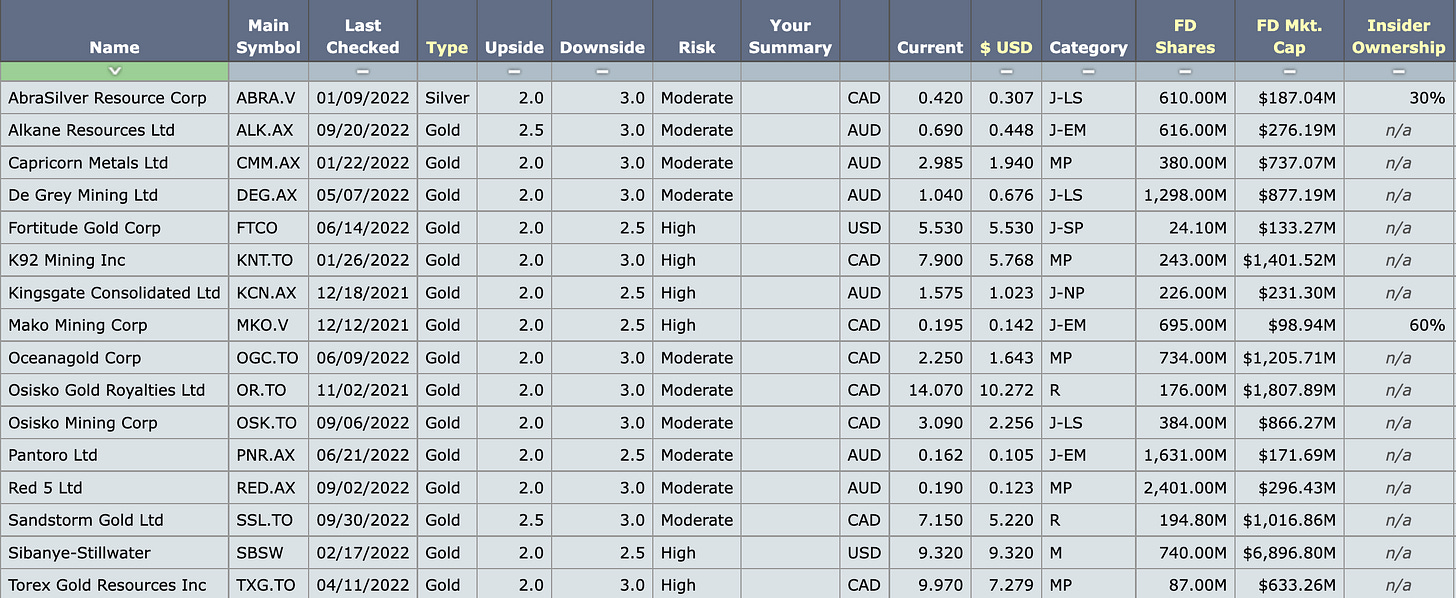The image size is (1456, 598).
Task: Click Alkane Resources upside value 2.5
Action: 531,130
